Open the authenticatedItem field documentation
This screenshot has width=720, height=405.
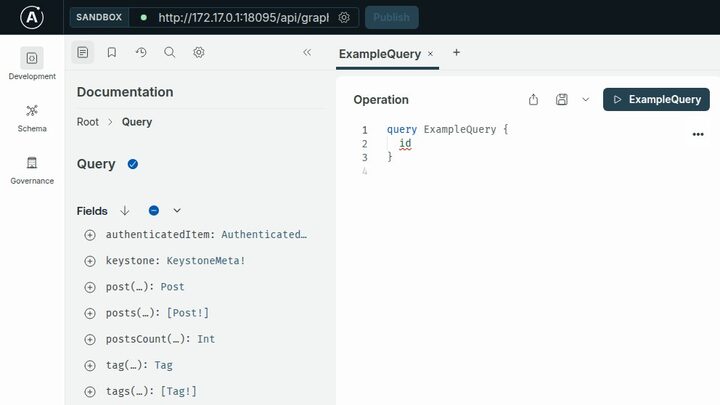coord(160,234)
